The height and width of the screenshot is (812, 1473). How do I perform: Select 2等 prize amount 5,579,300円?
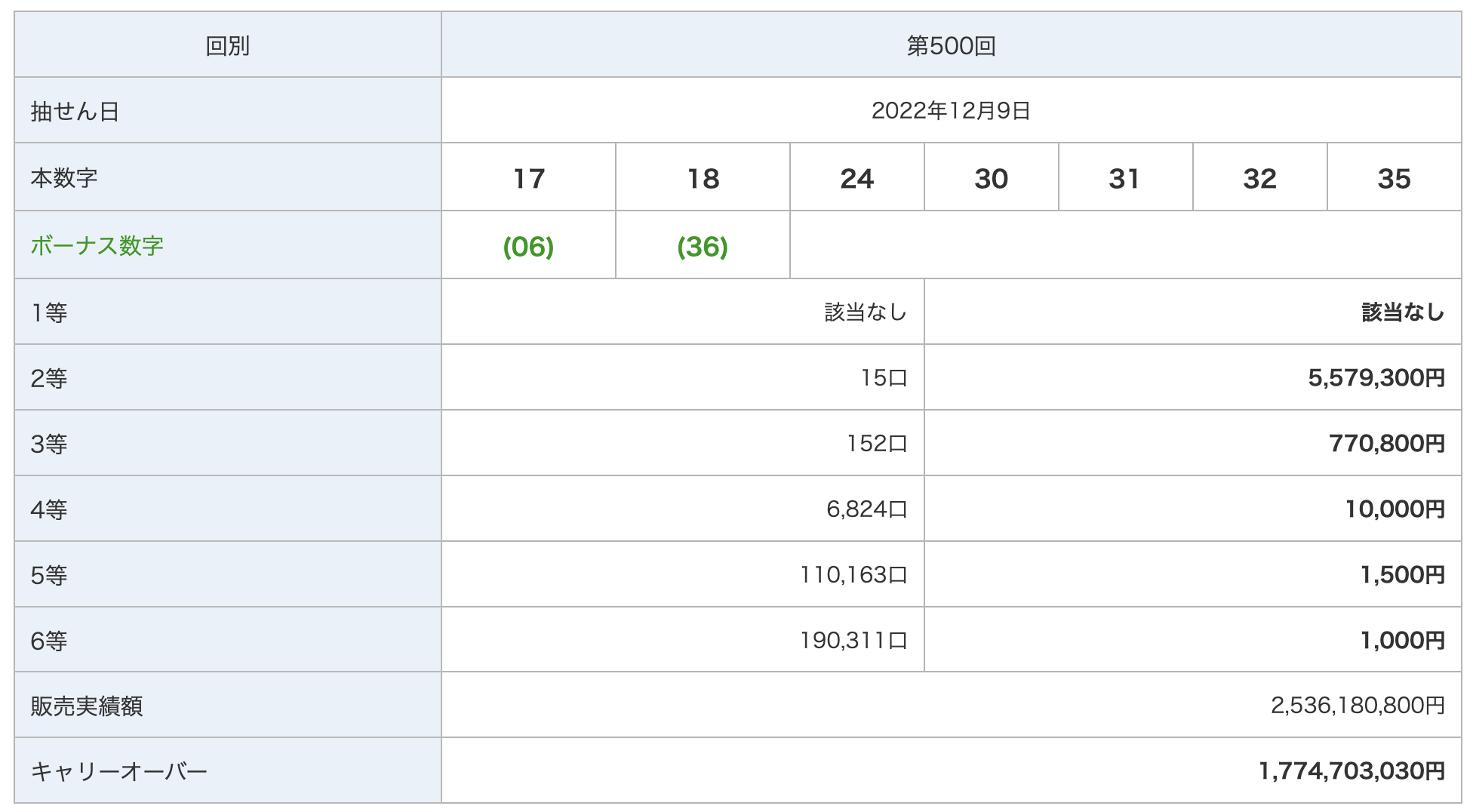(x=1376, y=377)
